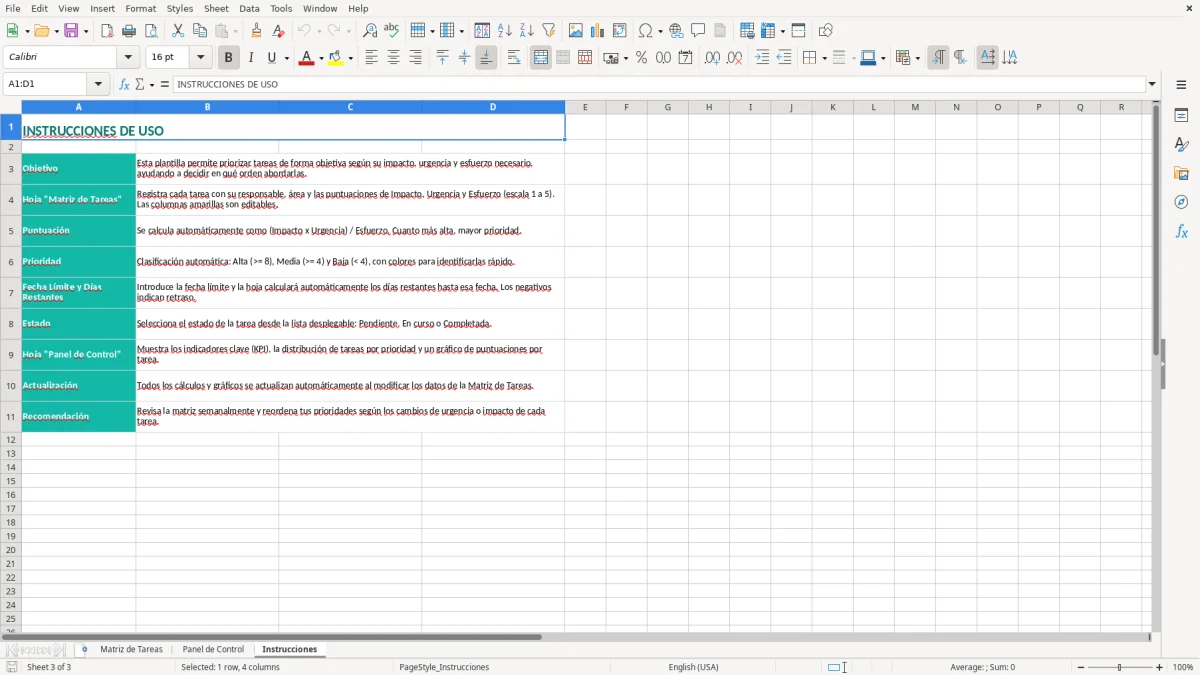Increase the cell indent
The image size is (1200, 675).
[762, 58]
